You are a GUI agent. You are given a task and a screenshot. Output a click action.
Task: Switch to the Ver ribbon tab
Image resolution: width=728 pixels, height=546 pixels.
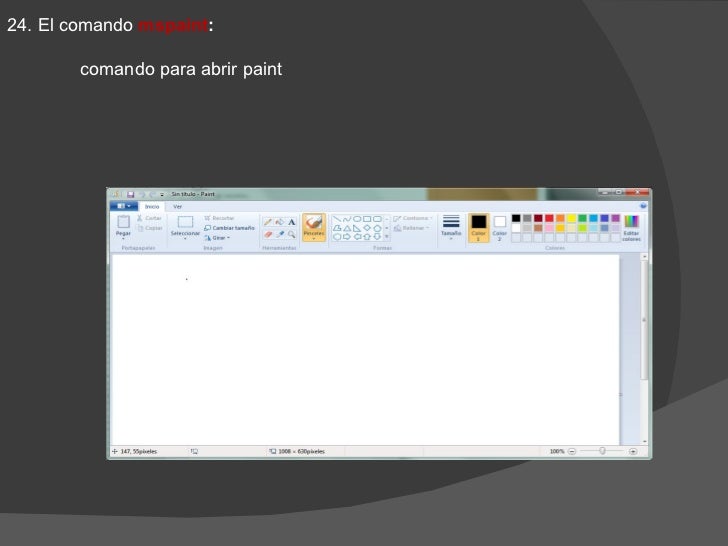177,207
